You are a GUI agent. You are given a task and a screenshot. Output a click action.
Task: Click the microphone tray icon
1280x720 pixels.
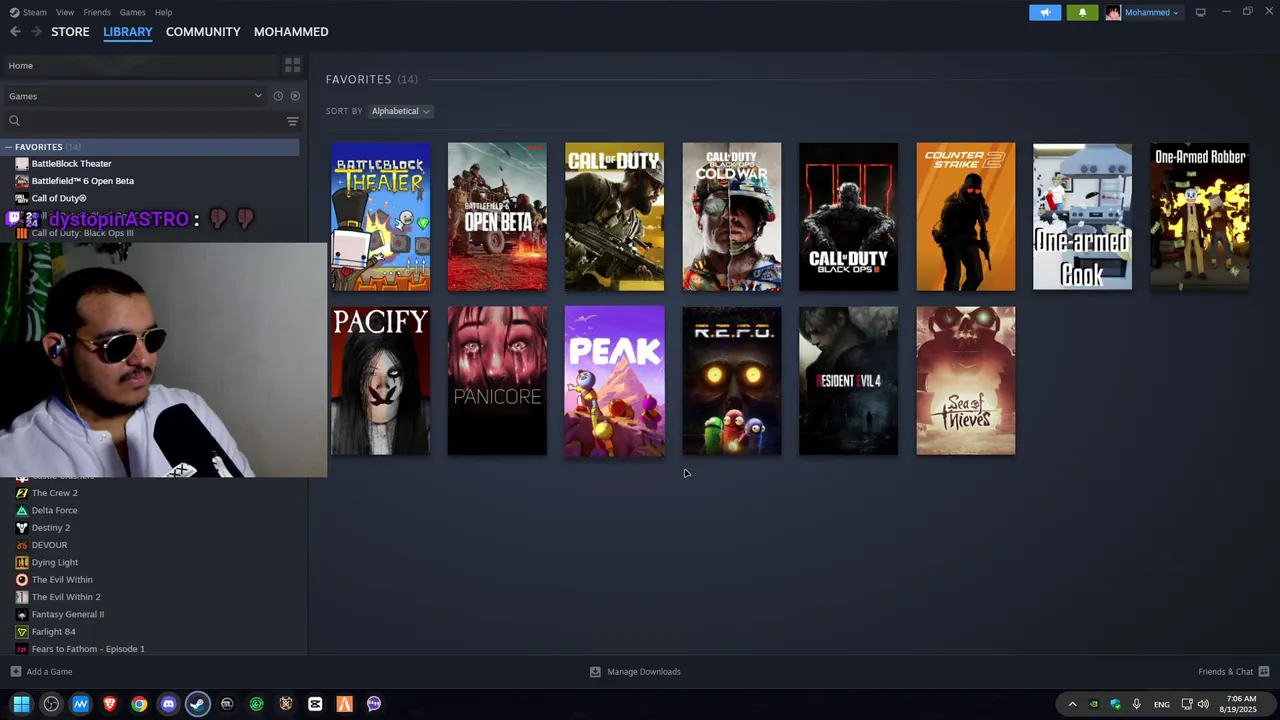(x=1136, y=704)
